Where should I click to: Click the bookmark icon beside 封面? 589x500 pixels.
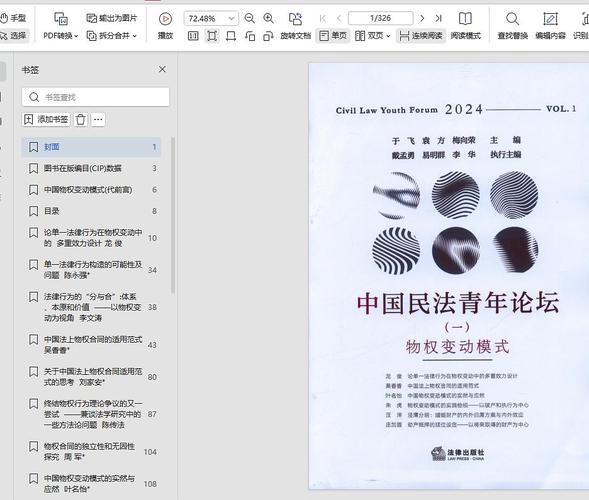tap(33, 147)
